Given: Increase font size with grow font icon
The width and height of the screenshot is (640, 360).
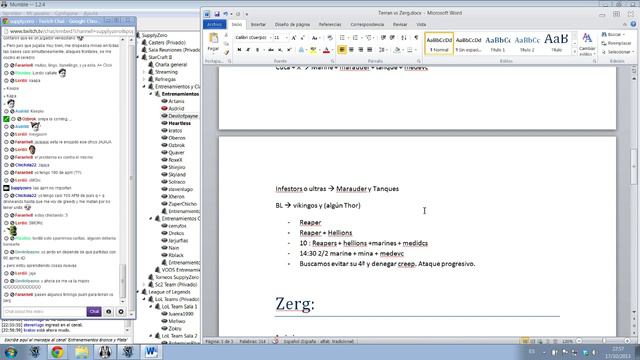Looking at the screenshot, I should coord(293,38).
